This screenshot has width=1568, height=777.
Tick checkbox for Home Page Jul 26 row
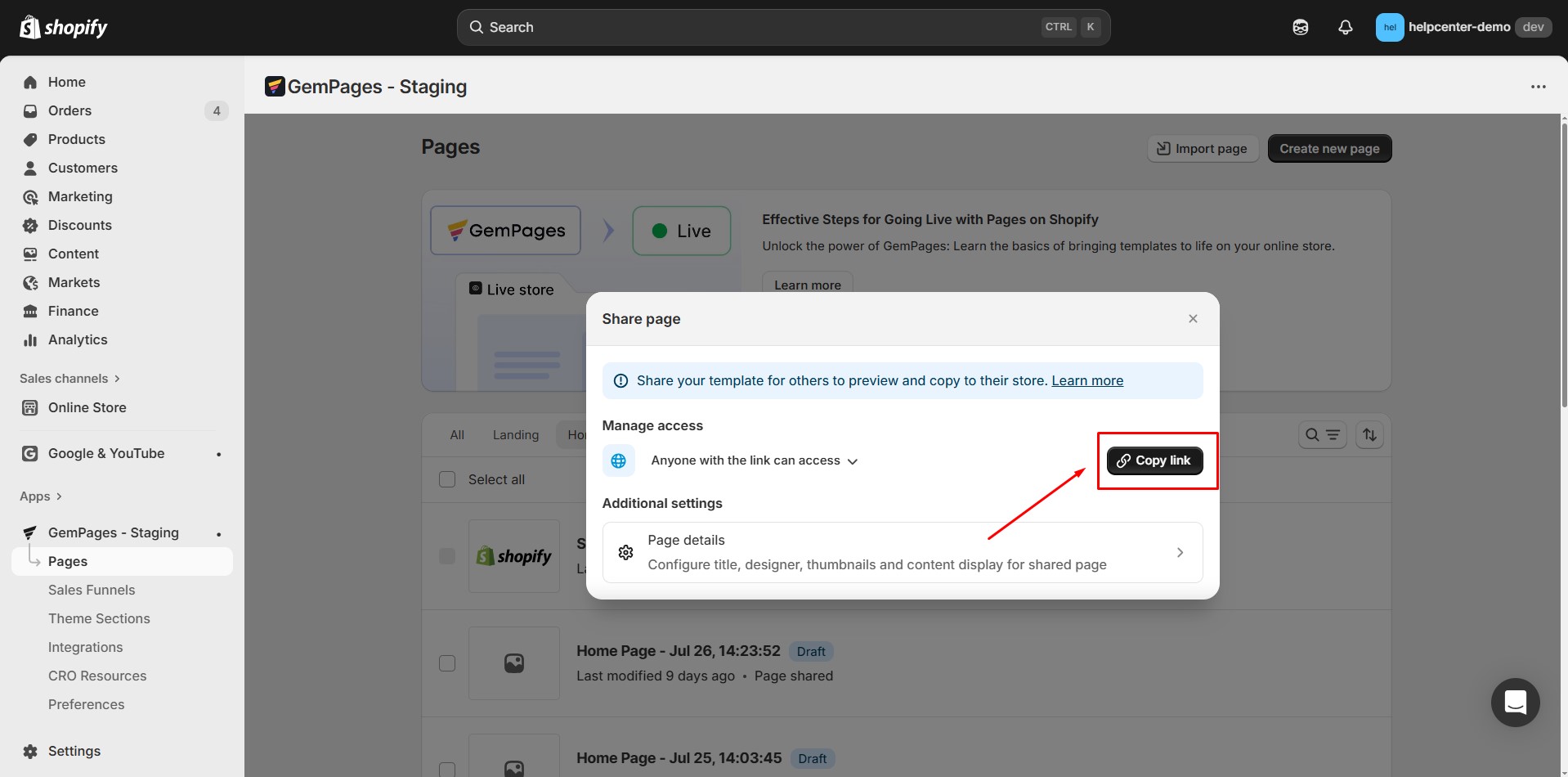[x=447, y=663]
